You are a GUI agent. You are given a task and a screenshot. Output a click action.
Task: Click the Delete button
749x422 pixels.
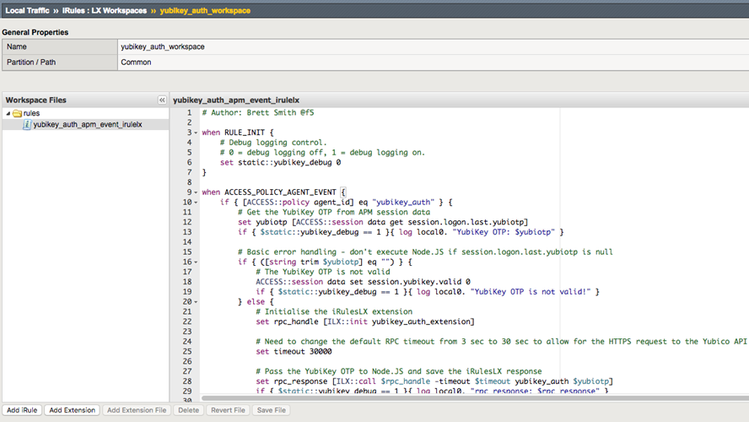[188, 411]
